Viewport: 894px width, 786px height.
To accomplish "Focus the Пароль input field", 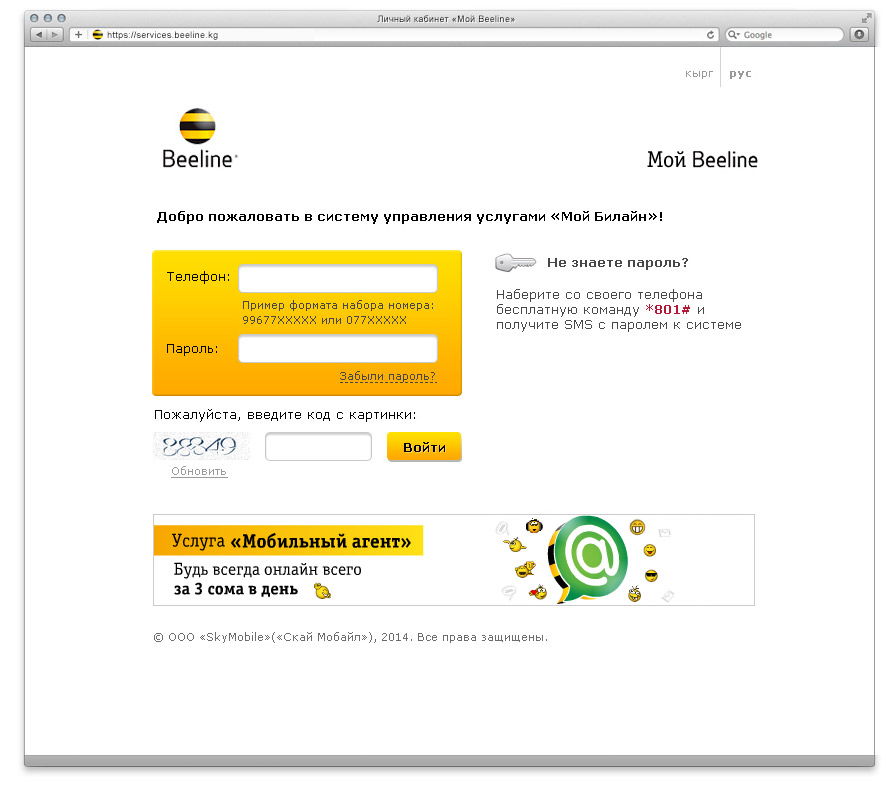I will point(338,348).
